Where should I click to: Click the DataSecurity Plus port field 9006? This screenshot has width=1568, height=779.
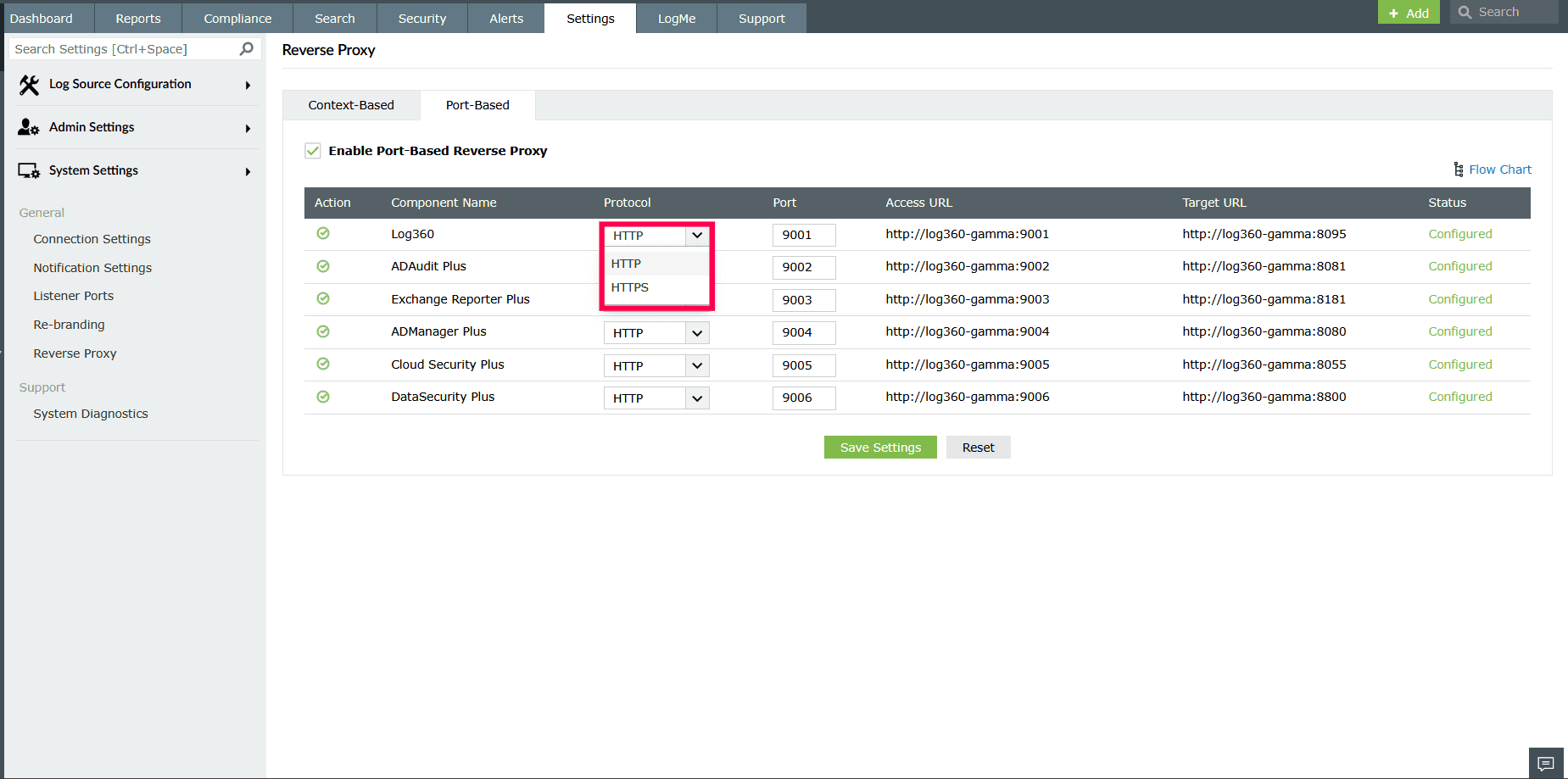(804, 398)
